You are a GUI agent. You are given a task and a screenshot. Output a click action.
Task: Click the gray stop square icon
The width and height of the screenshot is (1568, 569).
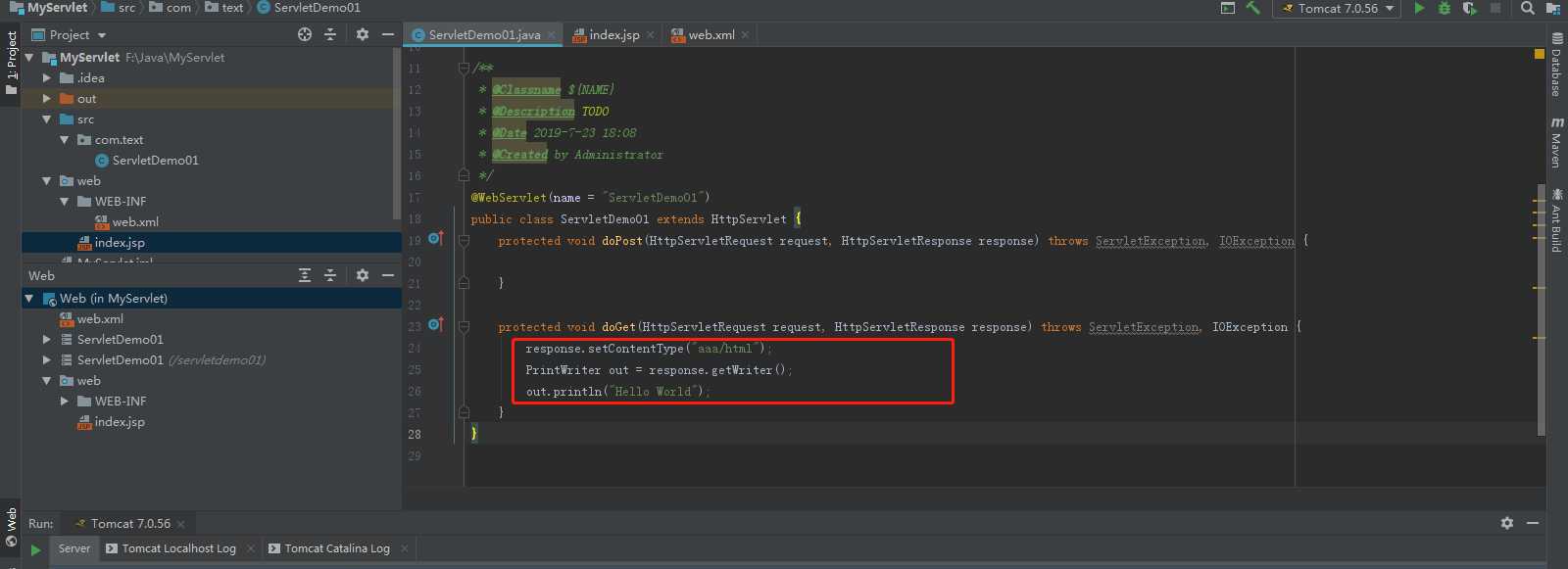click(x=1495, y=8)
